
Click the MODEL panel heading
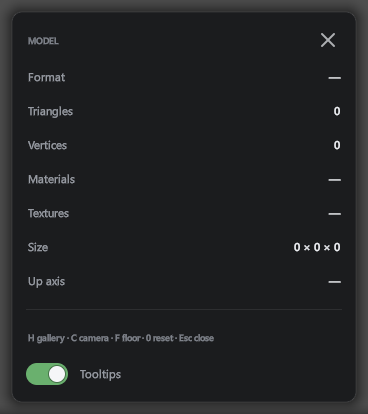43,41
